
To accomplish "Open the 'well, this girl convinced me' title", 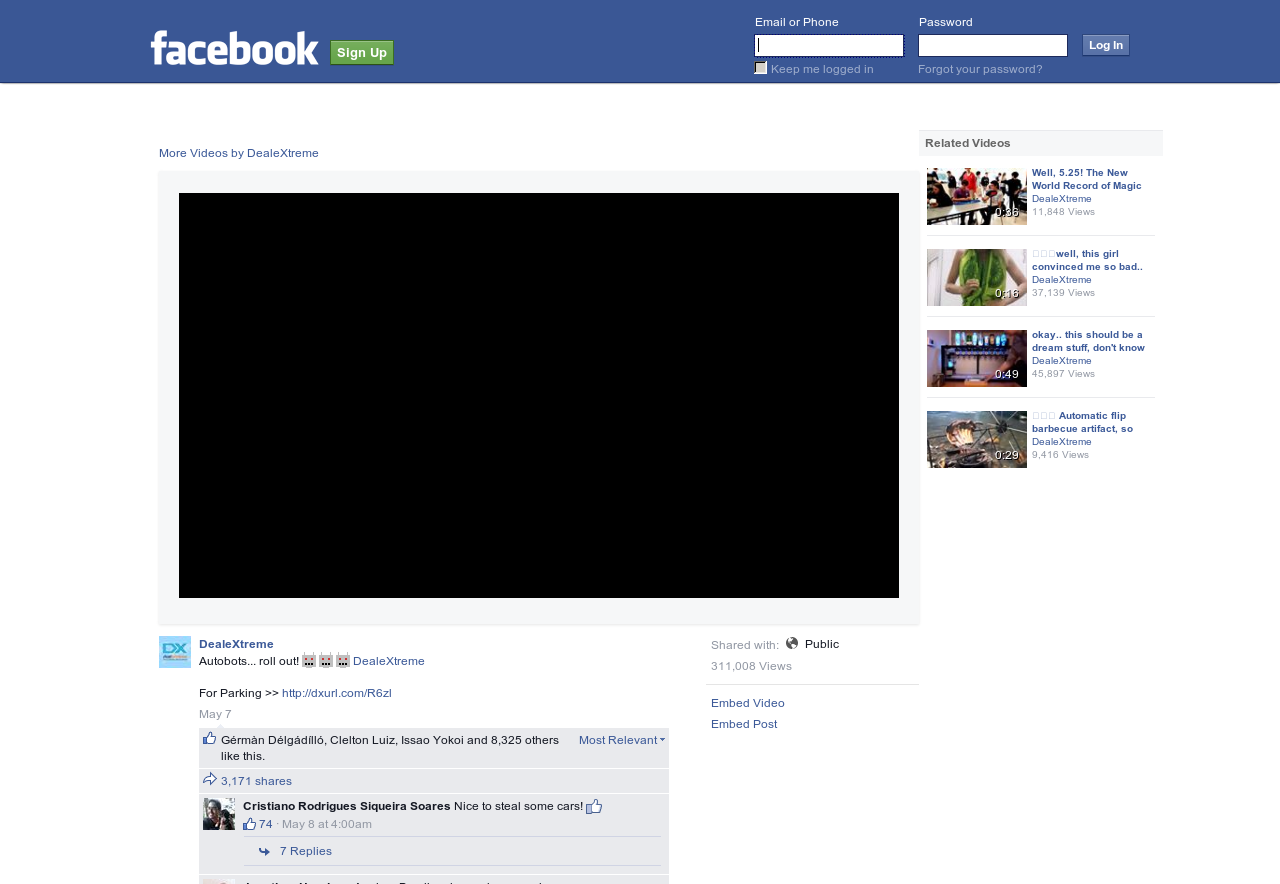I will 1087,260.
